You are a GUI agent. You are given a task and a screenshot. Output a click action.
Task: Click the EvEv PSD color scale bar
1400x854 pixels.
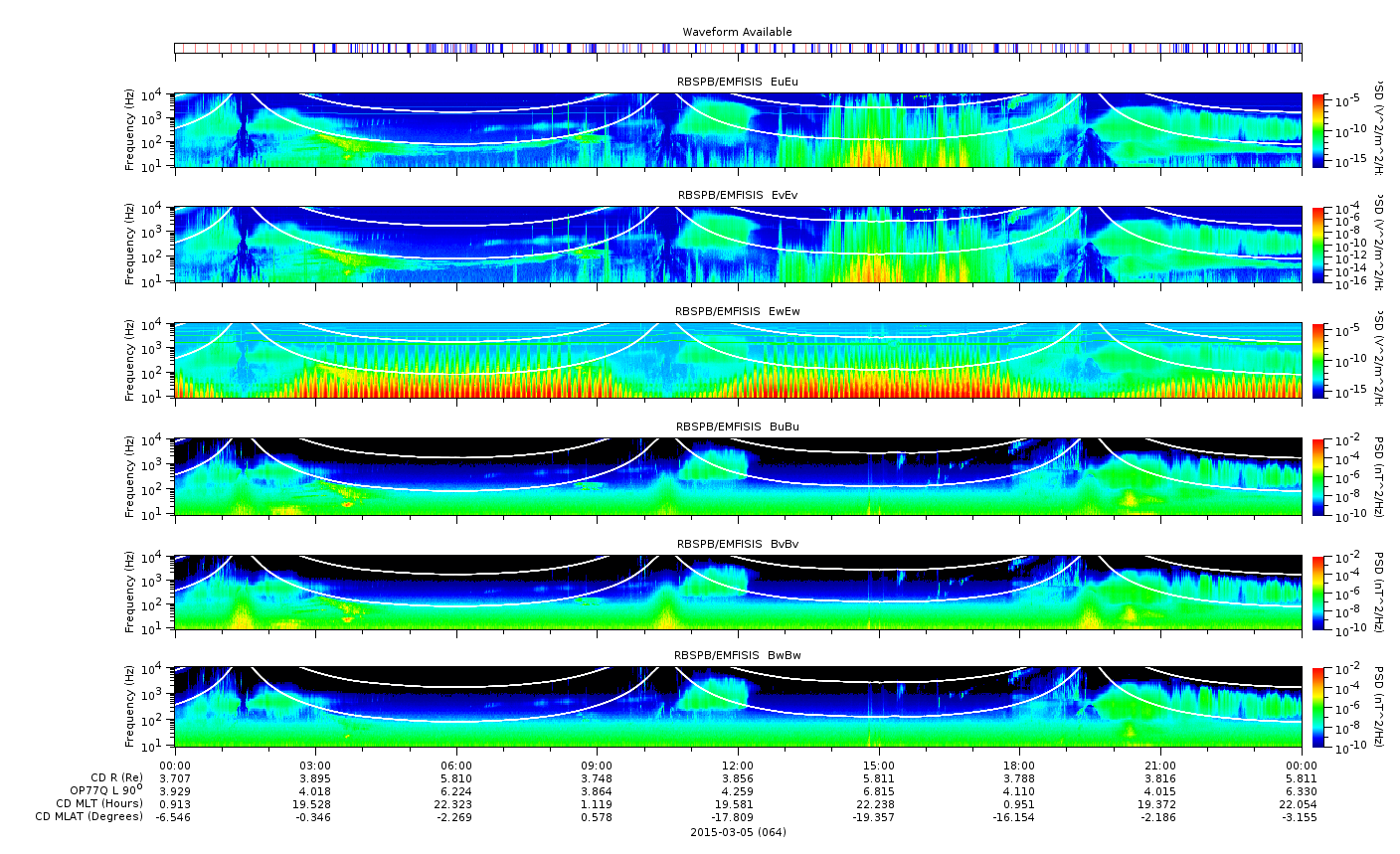click(x=1318, y=245)
